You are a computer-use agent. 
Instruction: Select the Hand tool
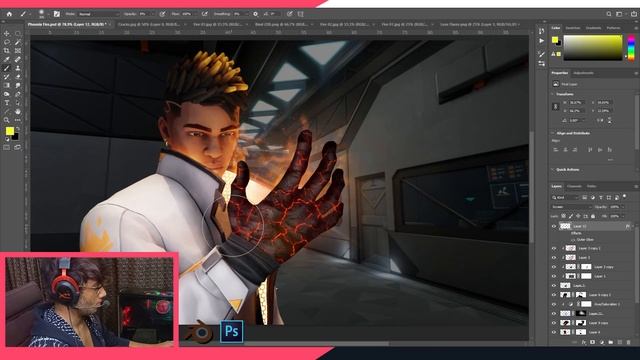(x=18, y=111)
